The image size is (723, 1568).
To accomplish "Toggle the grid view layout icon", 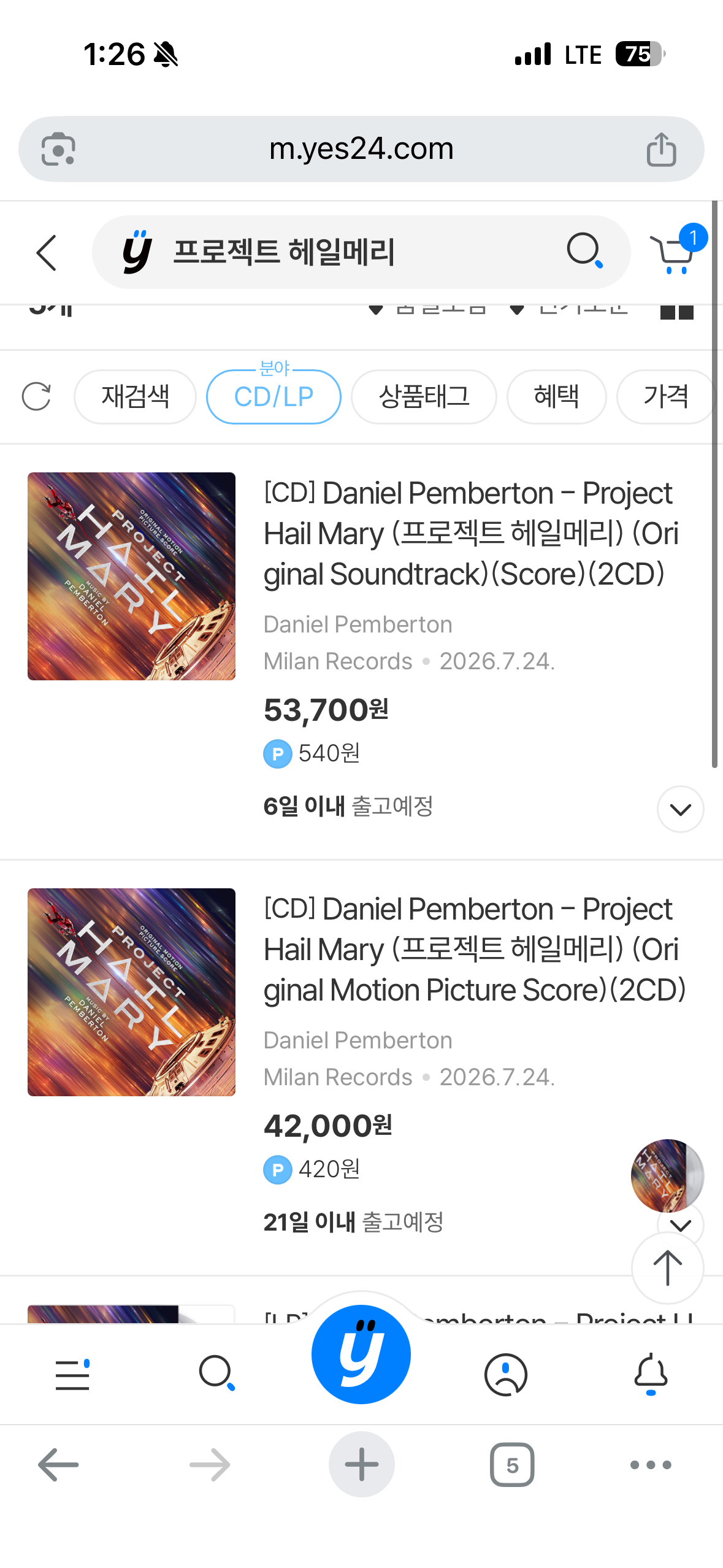I will [676, 312].
